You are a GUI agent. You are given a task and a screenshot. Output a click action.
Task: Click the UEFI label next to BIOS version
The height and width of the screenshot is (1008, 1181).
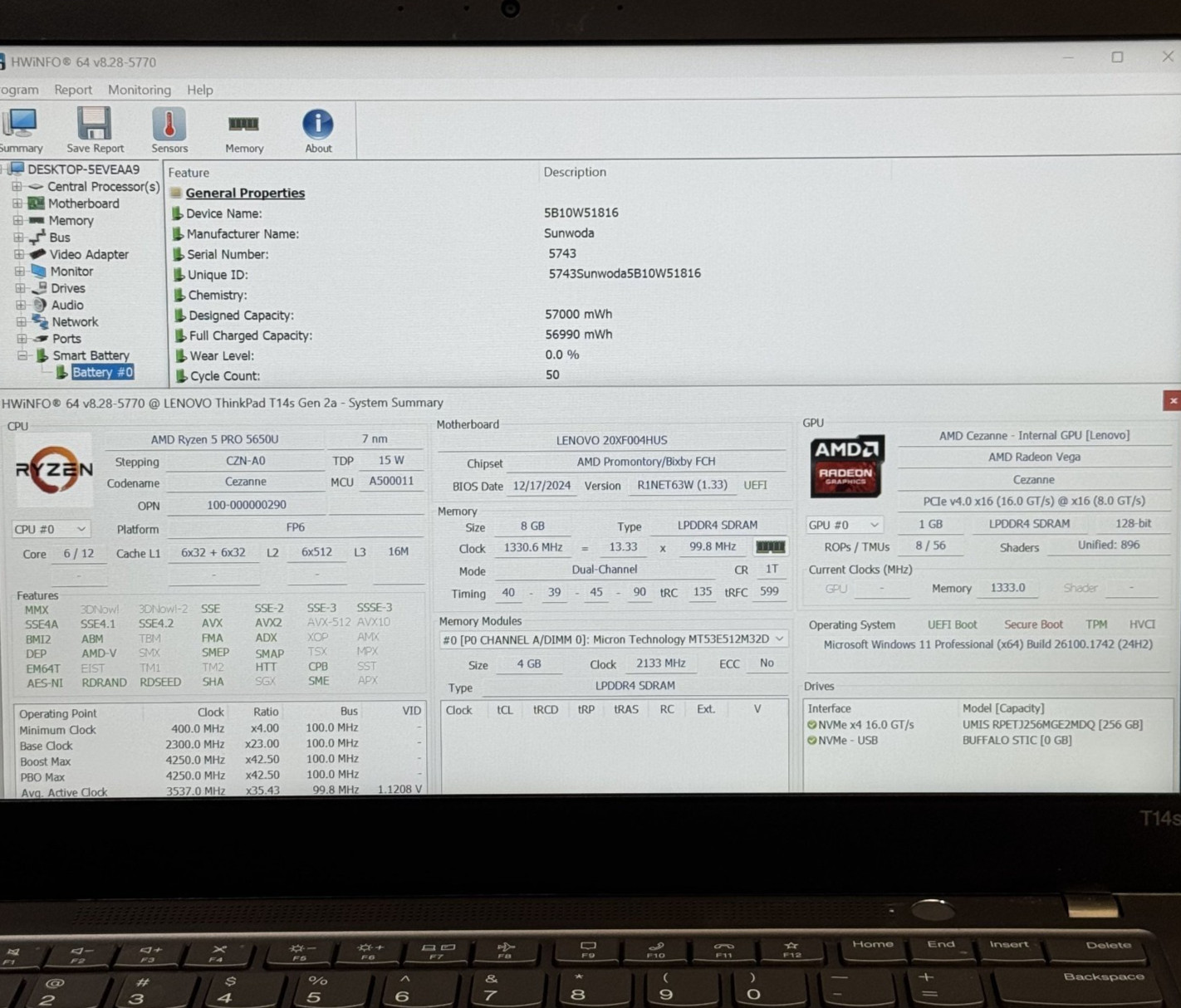[x=755, y=485]
